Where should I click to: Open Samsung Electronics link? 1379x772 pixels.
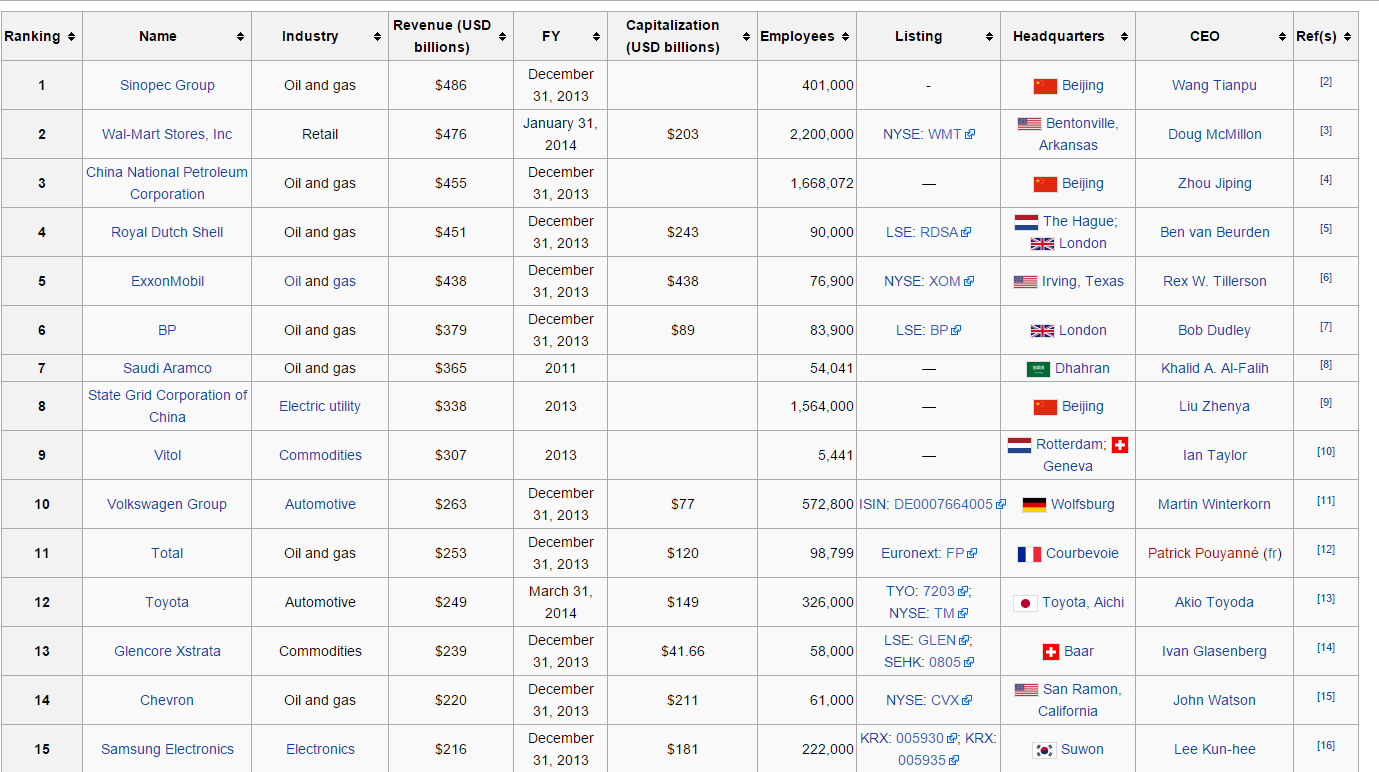(167, 749)
